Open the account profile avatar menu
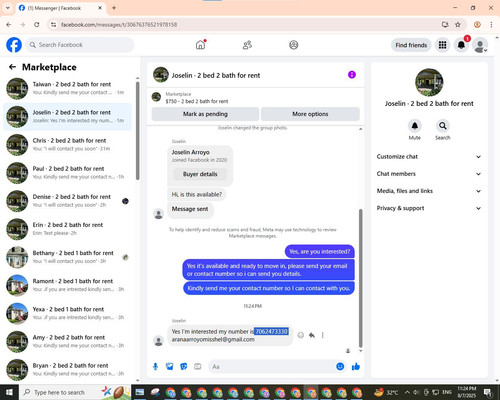 point(480,45)
